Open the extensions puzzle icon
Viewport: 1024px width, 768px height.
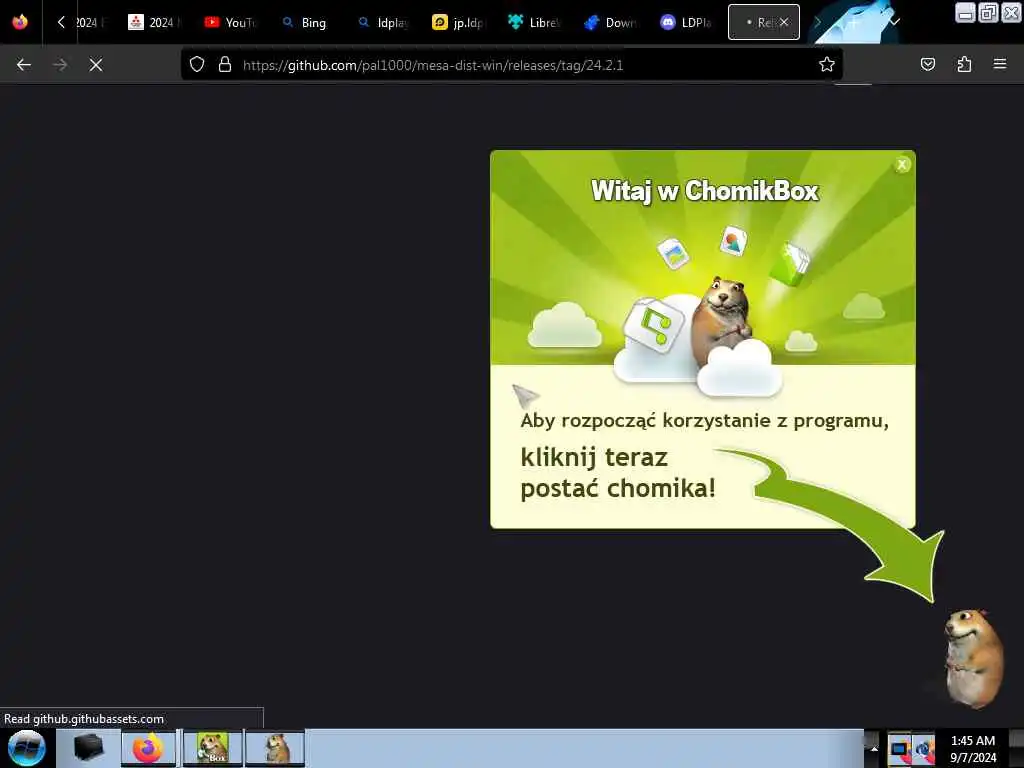tap(964, 65)
